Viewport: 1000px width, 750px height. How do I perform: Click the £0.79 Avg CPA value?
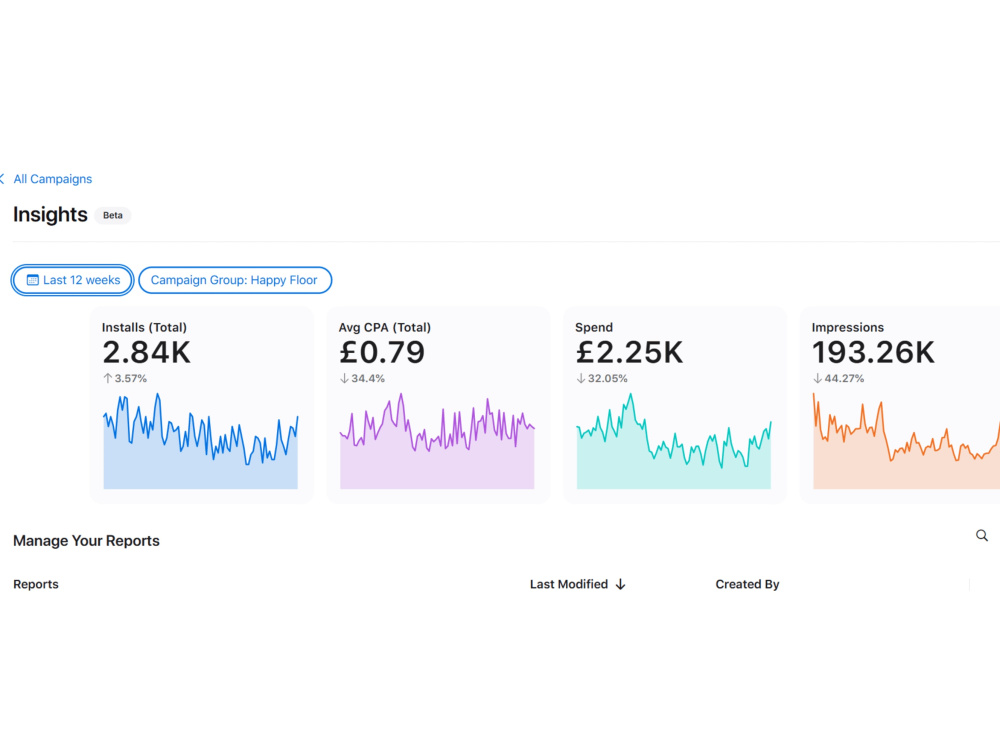tap(381, 353)
